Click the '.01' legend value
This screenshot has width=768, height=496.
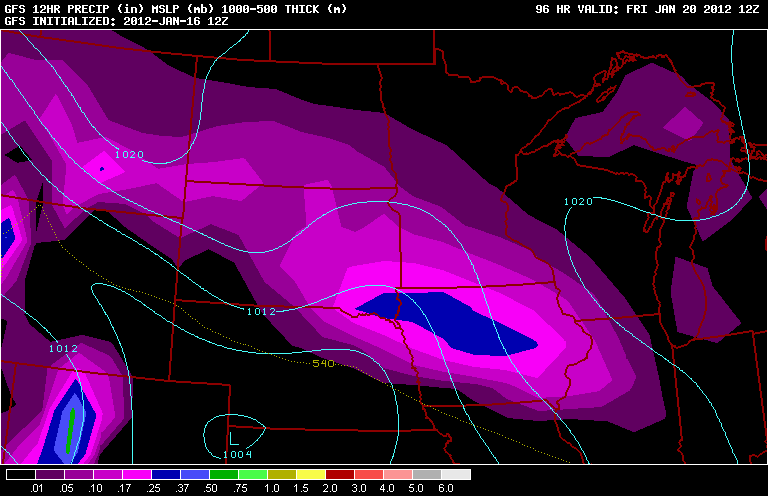(x=37, y=489)
